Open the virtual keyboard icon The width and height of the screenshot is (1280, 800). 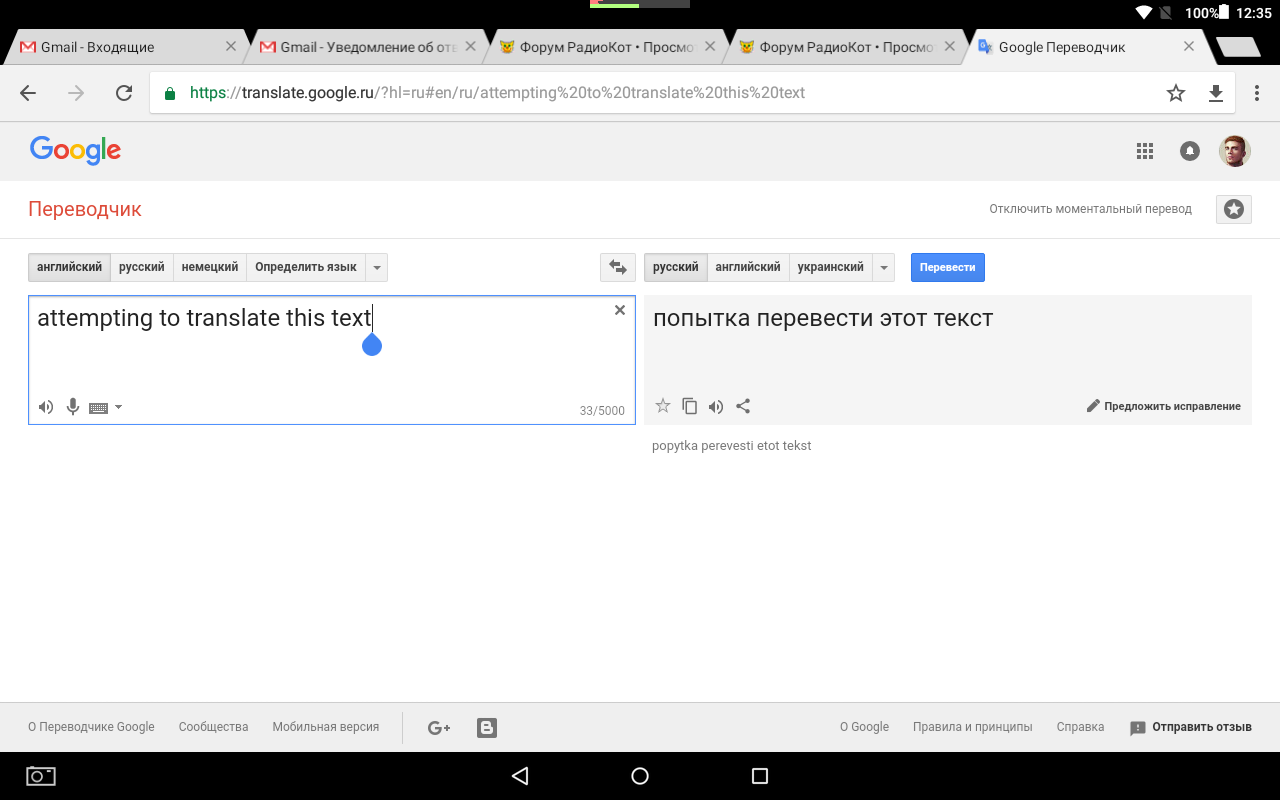(x=98, y=407)
